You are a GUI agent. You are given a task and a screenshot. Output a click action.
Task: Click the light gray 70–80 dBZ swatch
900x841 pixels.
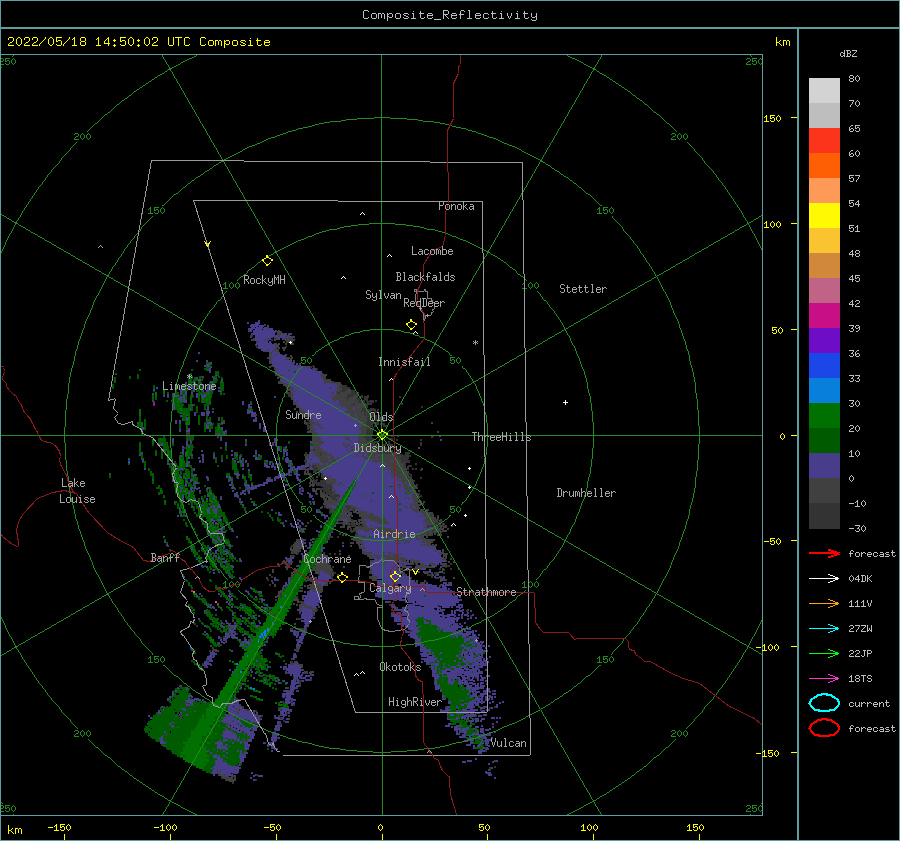(824, 91)
